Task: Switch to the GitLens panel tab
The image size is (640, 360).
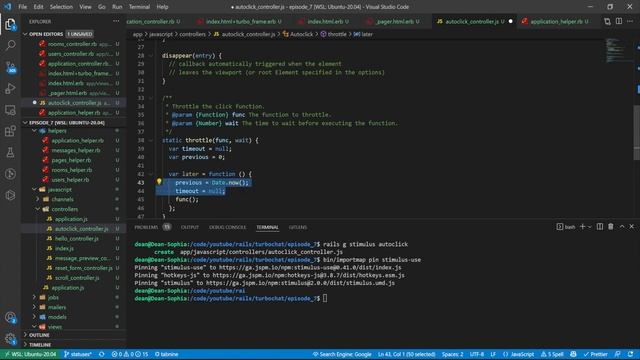Action: point(298,227)
